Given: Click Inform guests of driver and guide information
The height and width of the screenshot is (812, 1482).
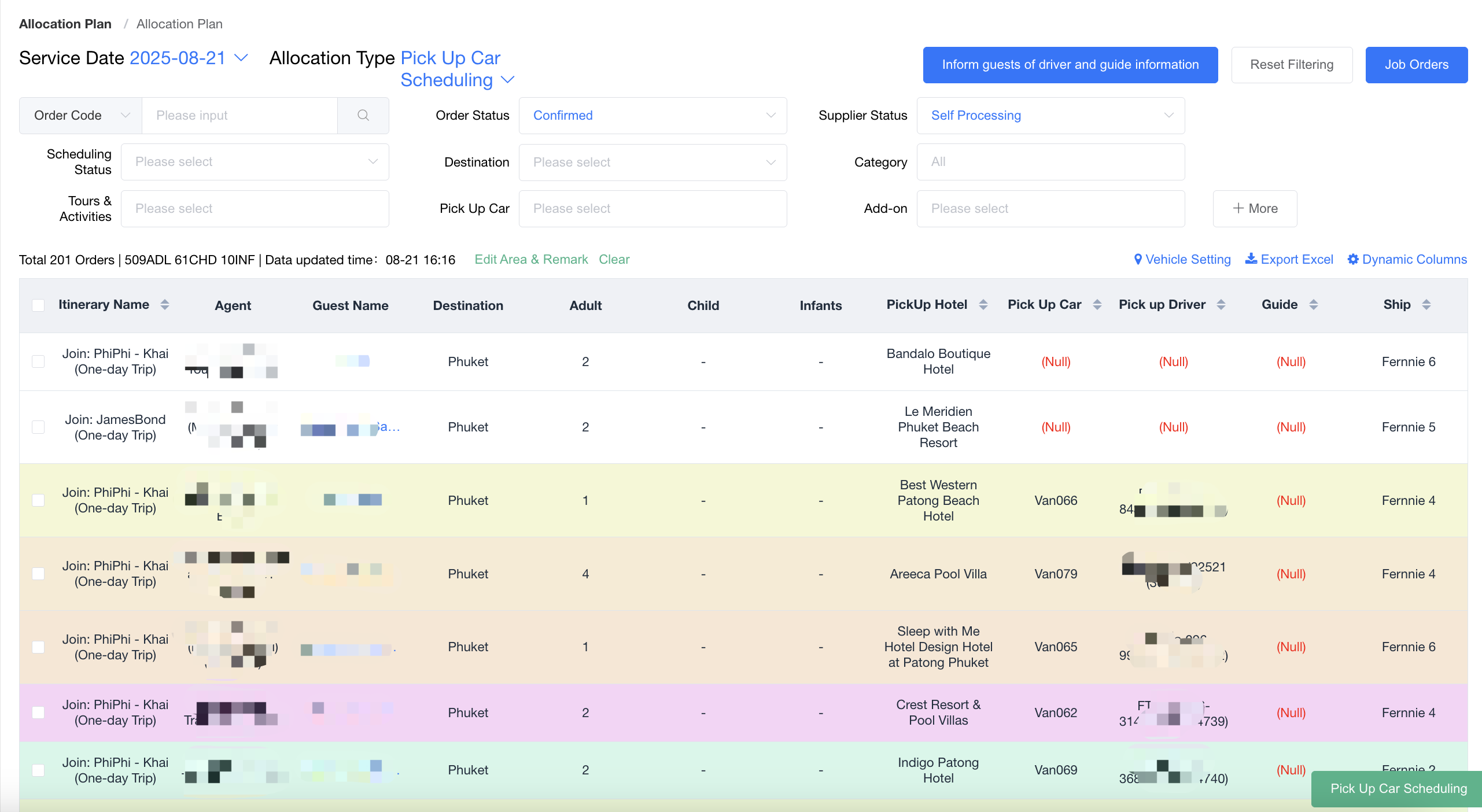Looking at the screenshot, I should [x=1070, y=65].
